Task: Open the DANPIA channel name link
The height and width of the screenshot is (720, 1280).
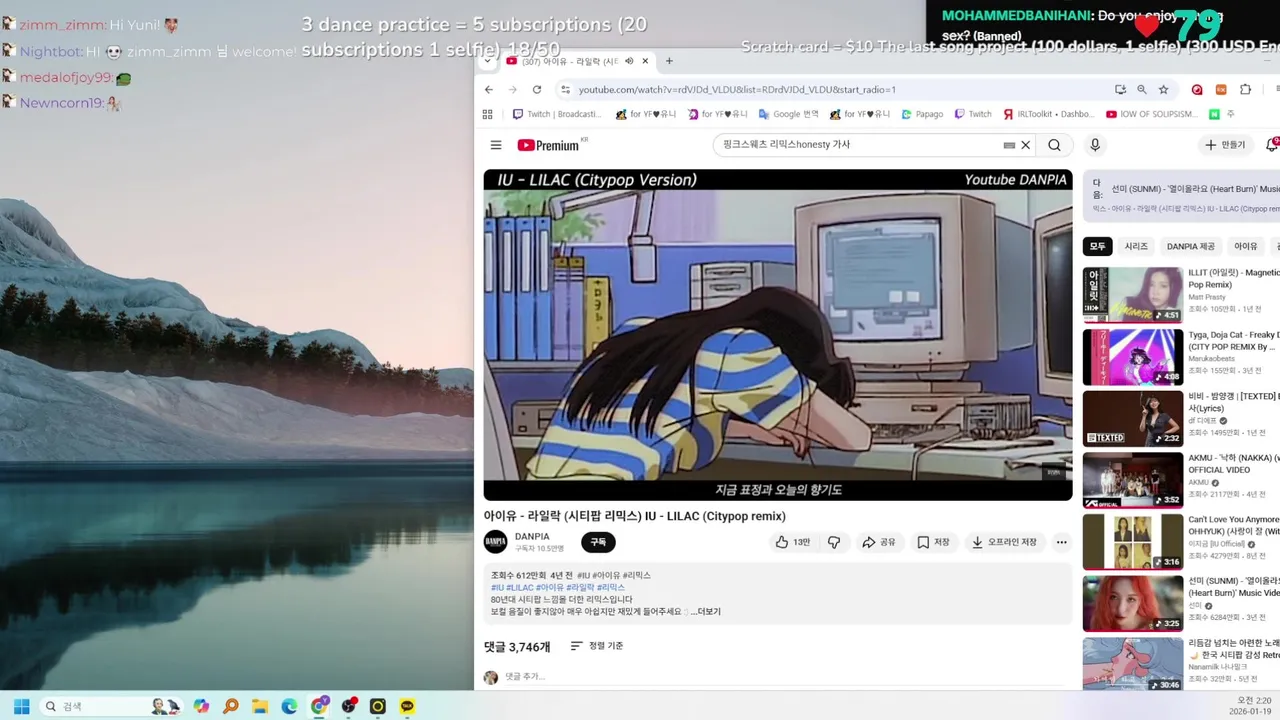Action: tap(532, 537)
